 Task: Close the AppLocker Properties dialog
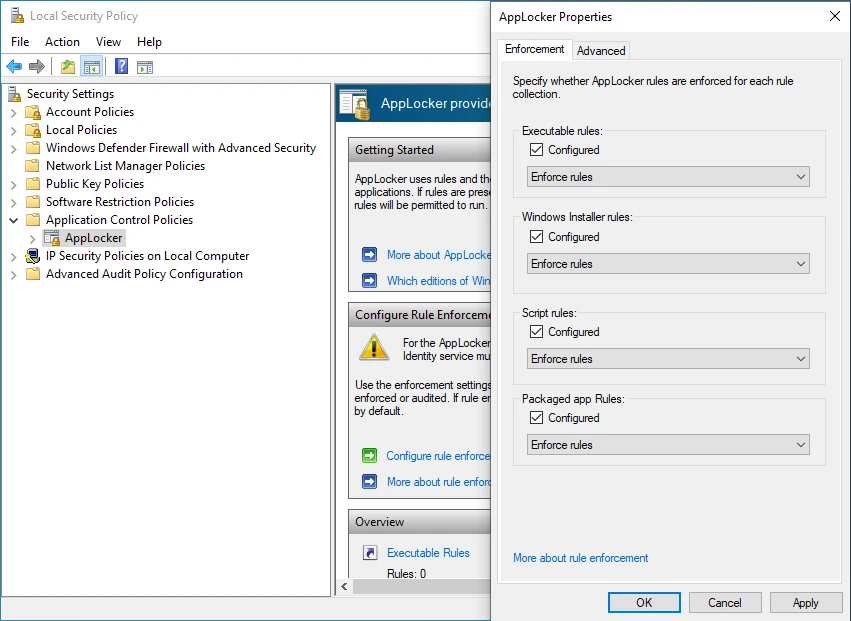pos(835,16)
